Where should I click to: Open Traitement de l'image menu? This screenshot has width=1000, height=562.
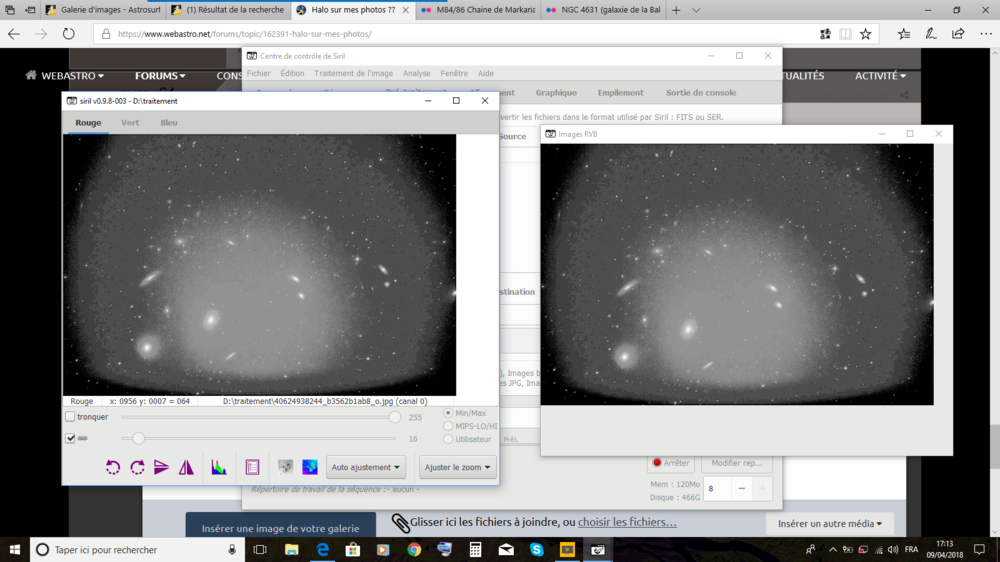tap(353, 73)
